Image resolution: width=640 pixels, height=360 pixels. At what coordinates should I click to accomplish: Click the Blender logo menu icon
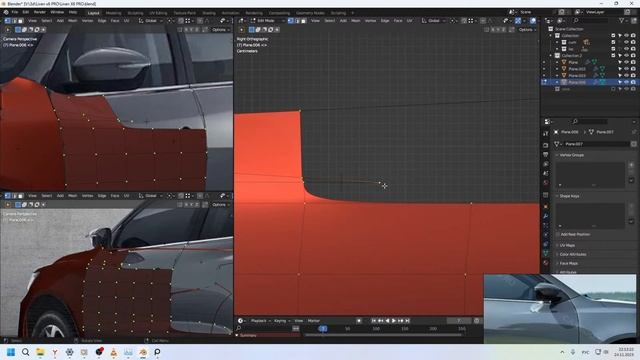[6, 12]
